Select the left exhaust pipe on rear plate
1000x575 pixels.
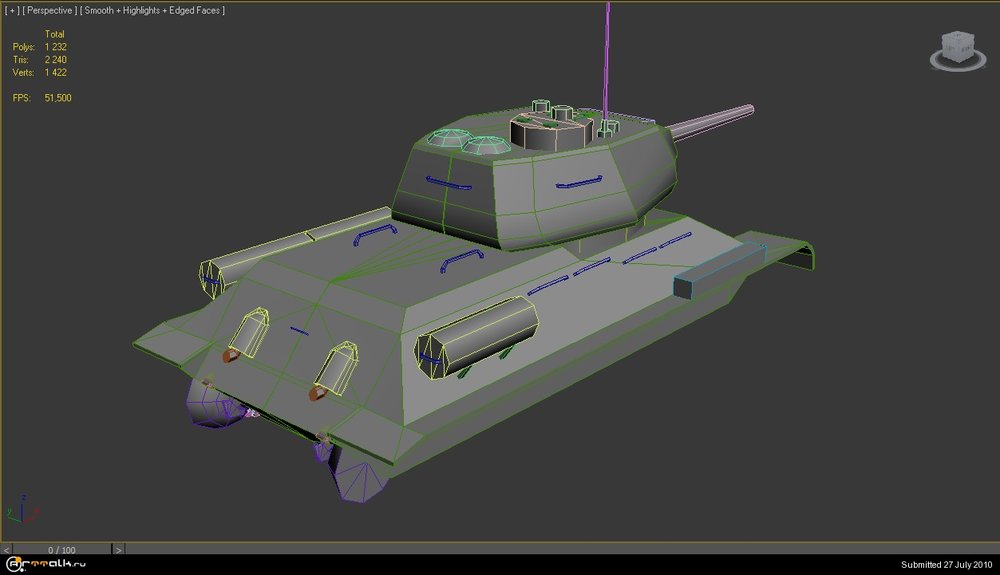click(x=245, y=333)
